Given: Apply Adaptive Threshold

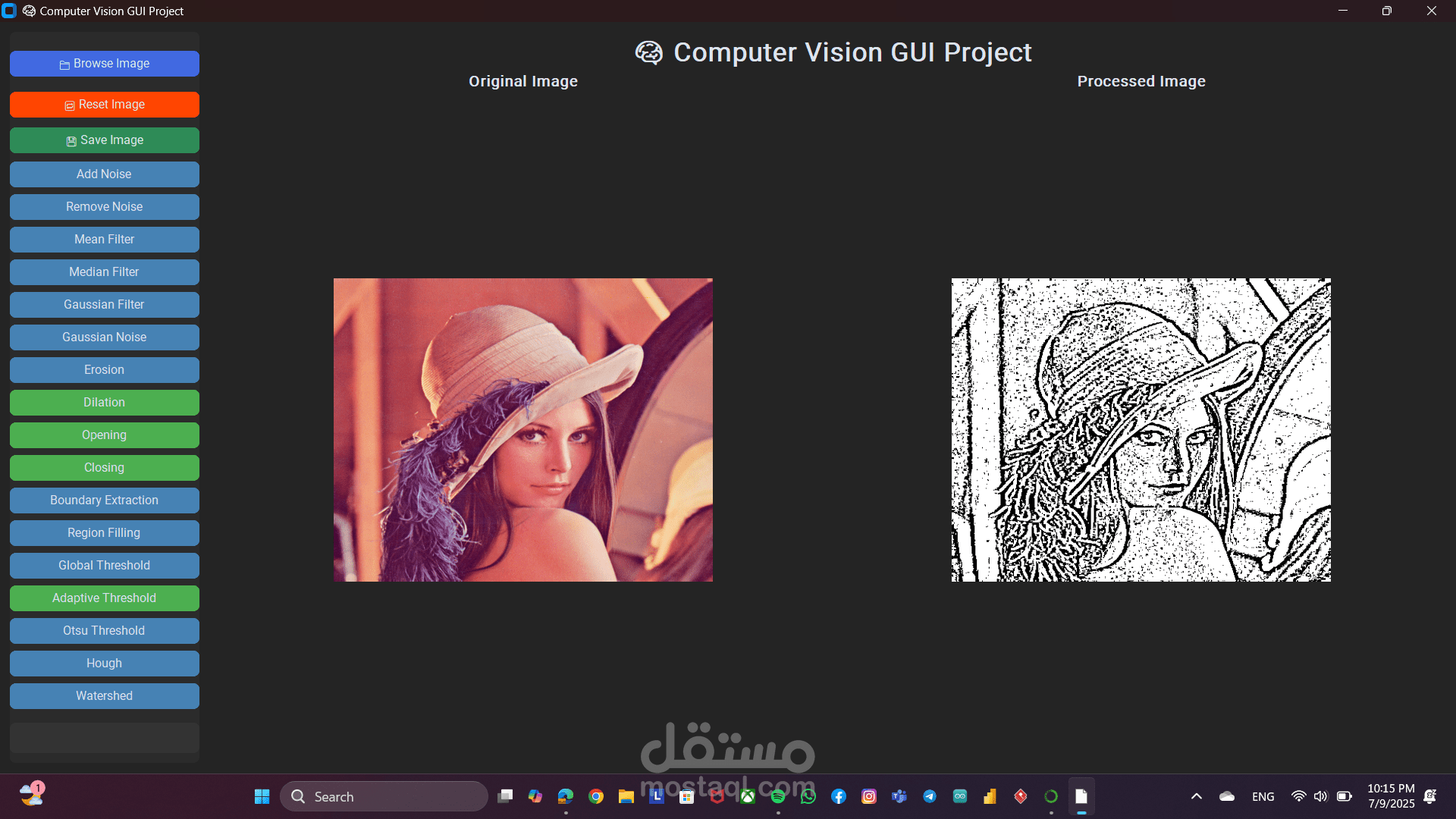Looking at the screenshot, I should pyautogui.click(x=105, y=598).
